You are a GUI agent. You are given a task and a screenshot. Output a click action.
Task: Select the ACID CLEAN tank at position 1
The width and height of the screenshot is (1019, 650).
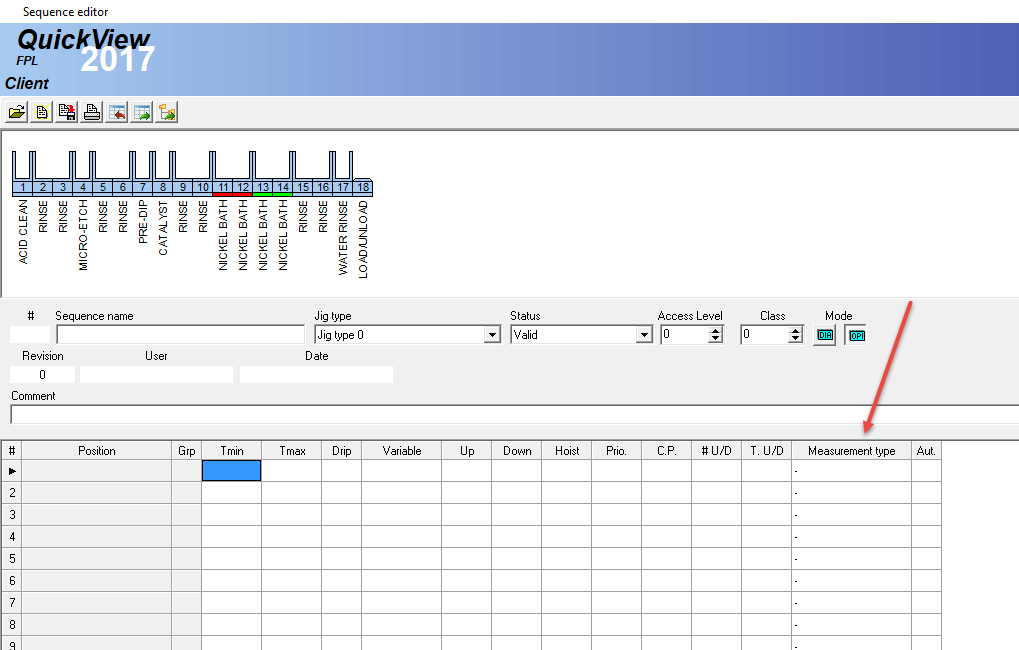pos(22,187)
